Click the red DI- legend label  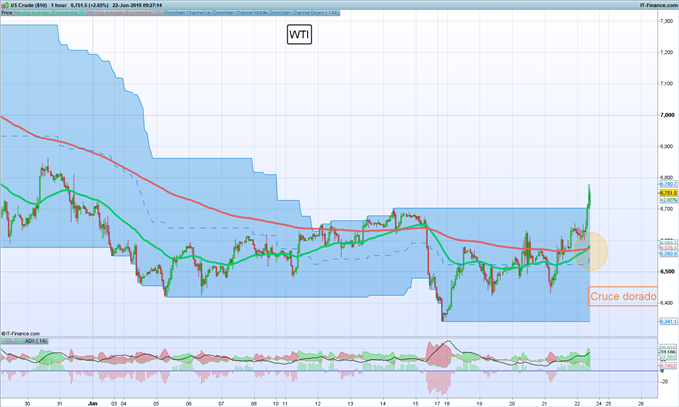(11, 341)
